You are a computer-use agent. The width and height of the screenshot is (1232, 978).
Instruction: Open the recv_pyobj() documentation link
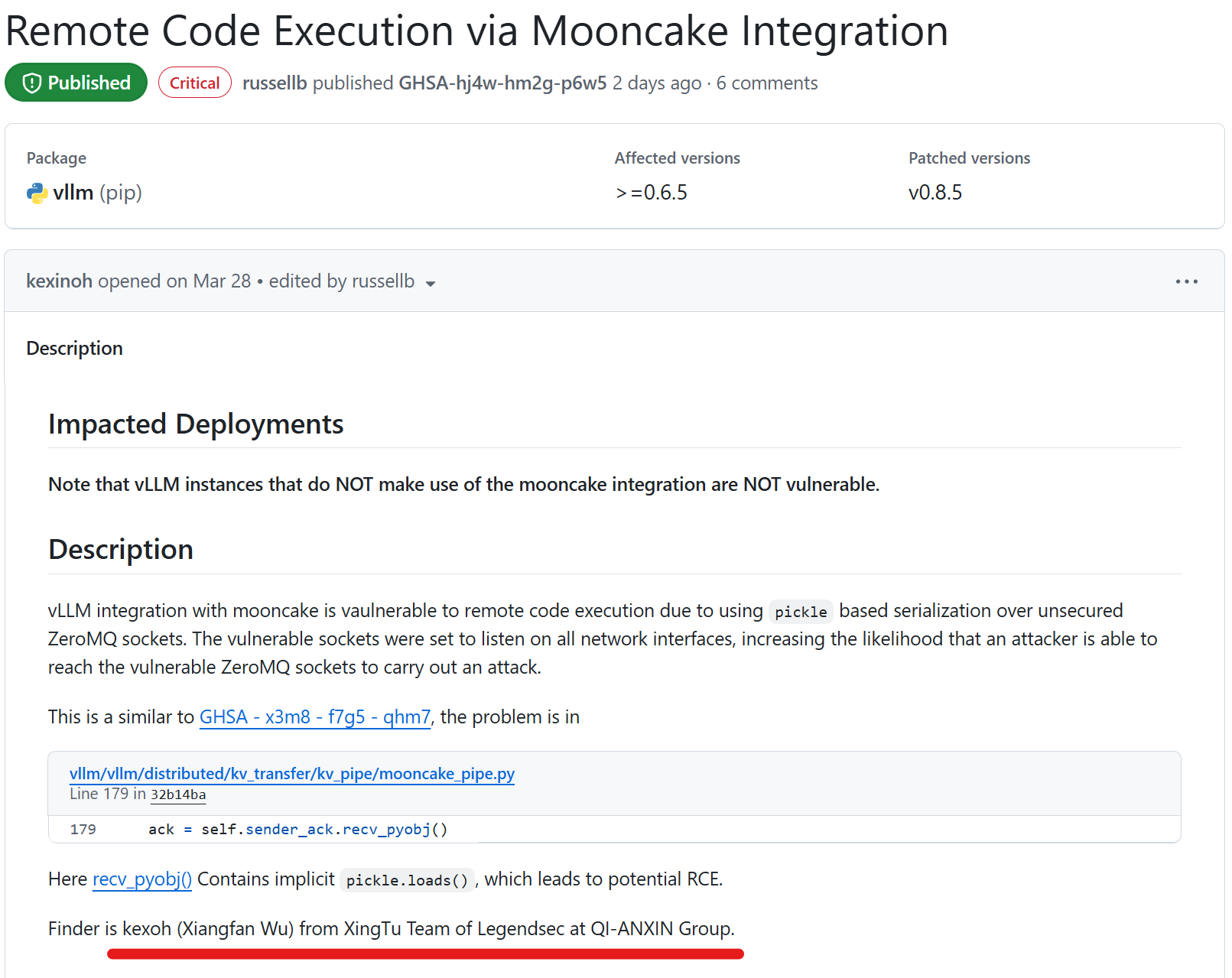tap(142, 879)
